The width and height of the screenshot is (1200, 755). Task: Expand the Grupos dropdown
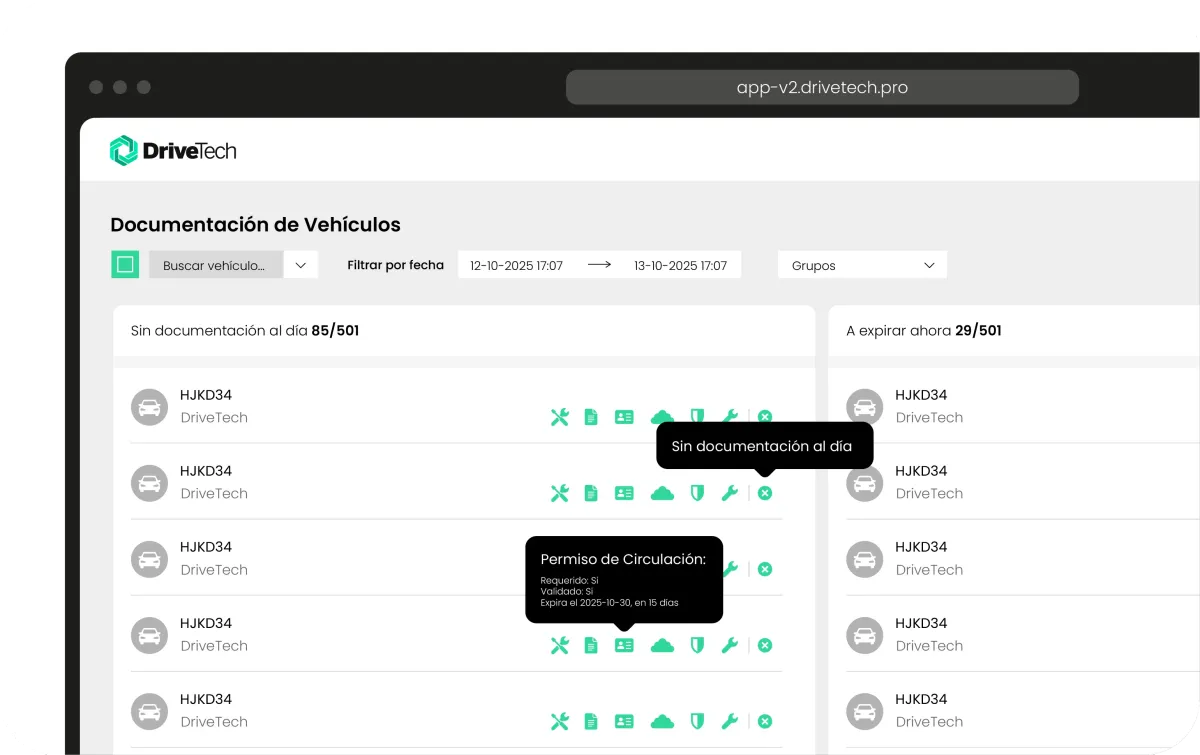862,265
